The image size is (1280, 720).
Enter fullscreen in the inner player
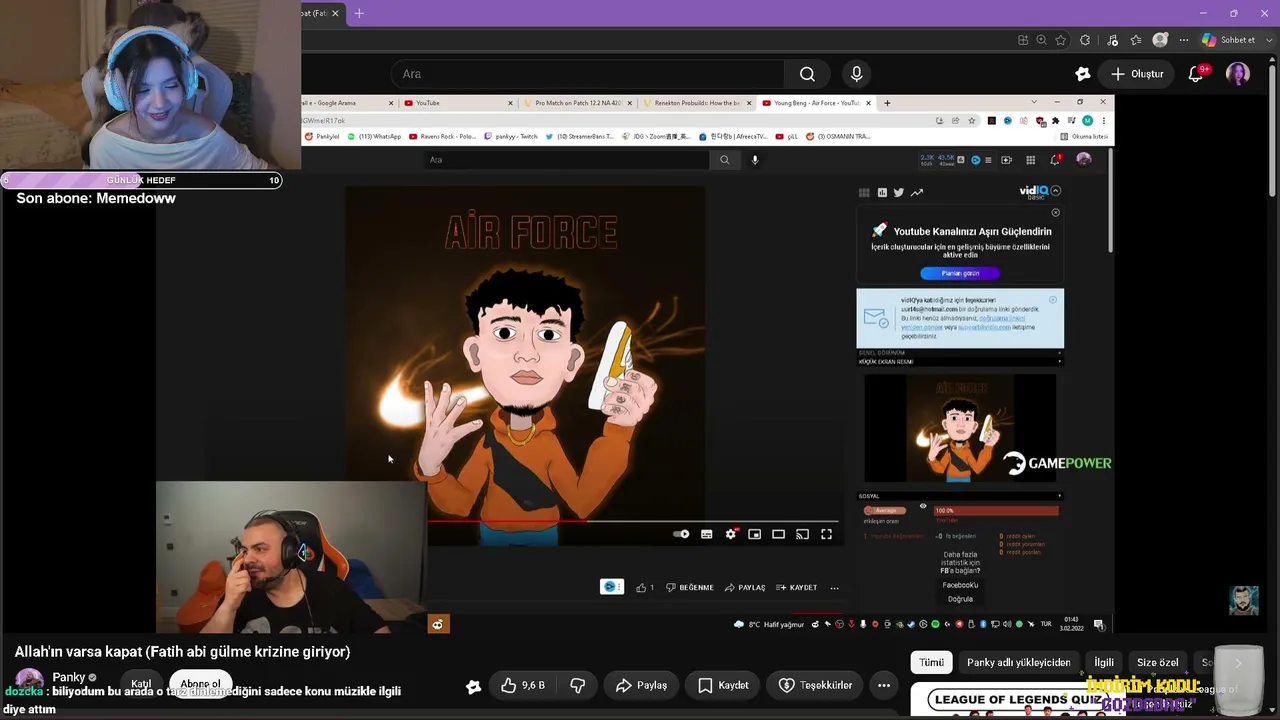[826, 534]
